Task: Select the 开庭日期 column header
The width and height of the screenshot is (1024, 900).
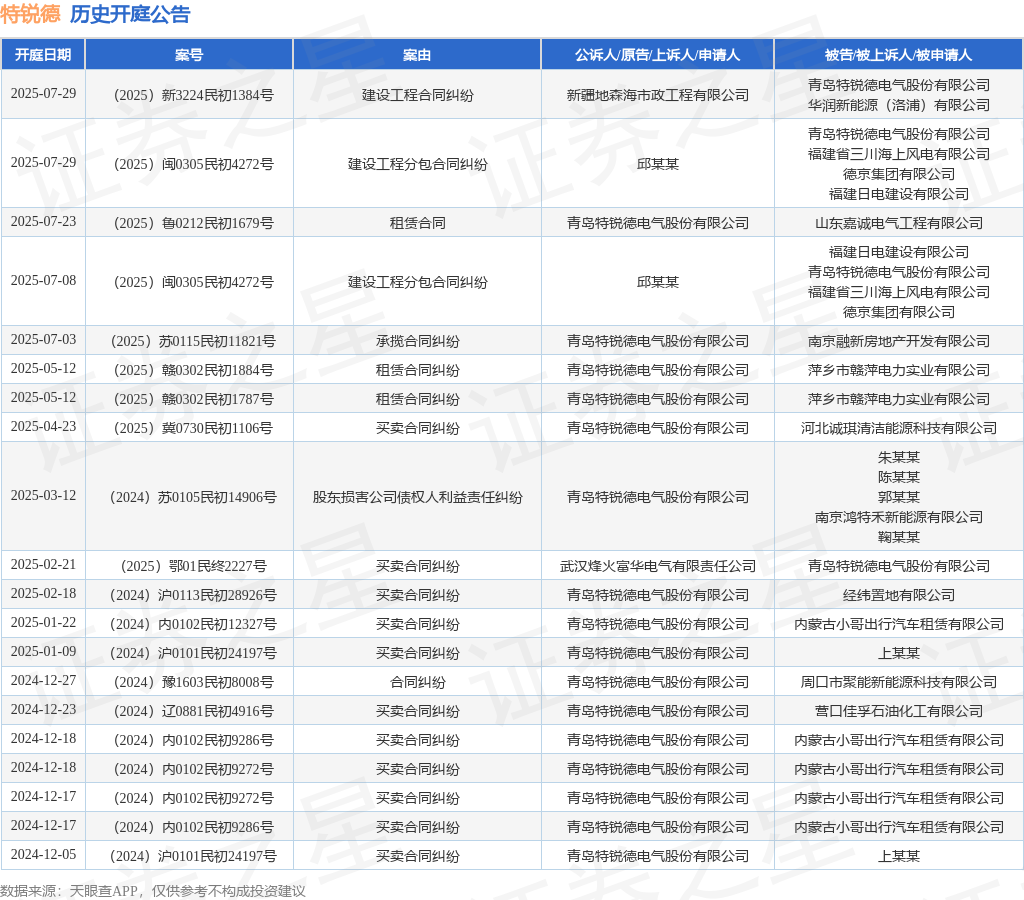Action: 43,55
